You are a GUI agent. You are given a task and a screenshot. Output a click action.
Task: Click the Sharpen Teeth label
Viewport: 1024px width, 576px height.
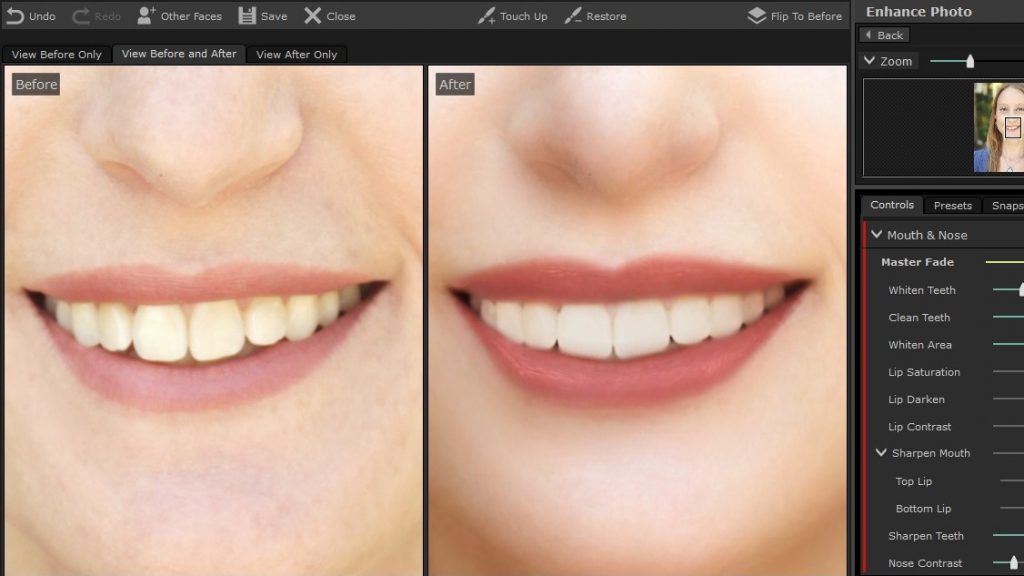click(x=925, y=536)
